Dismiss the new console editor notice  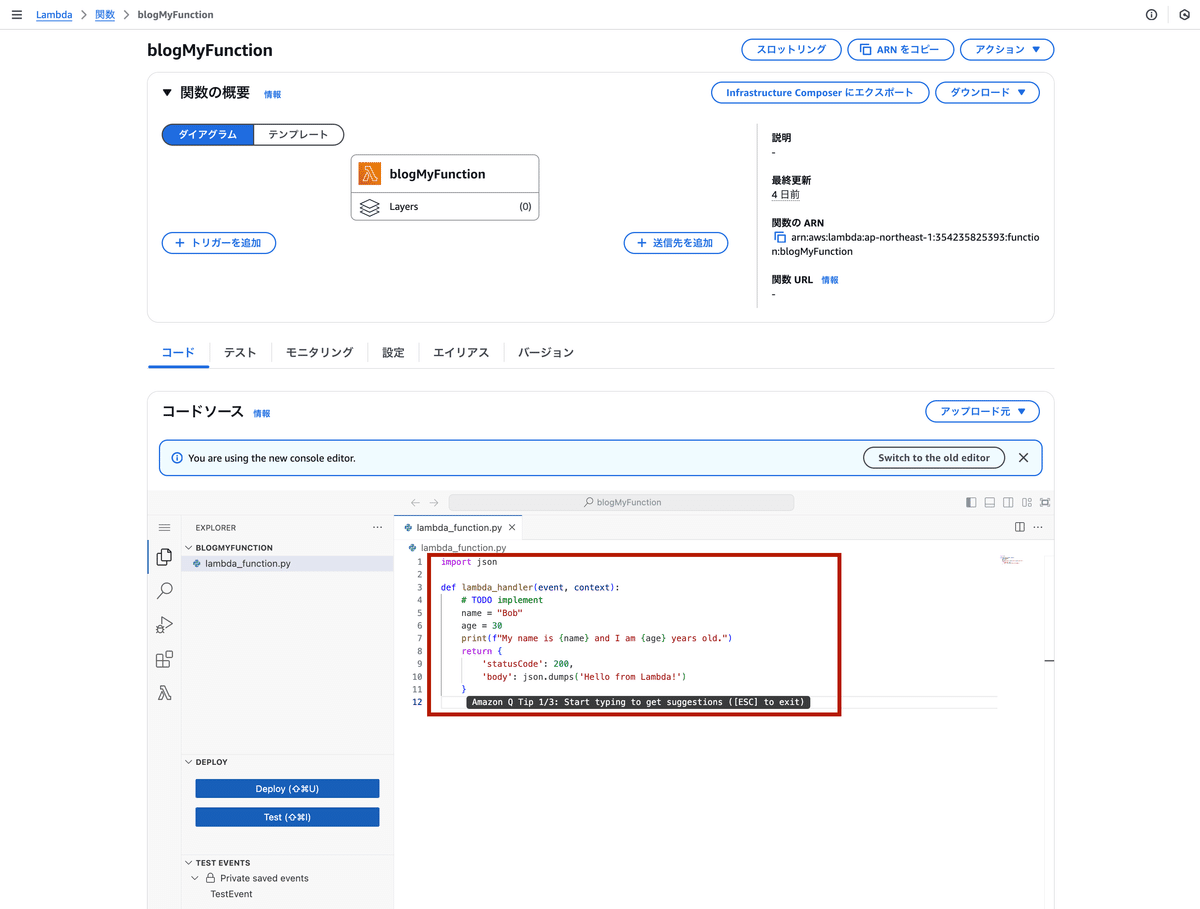click(x=1023, y=458)
